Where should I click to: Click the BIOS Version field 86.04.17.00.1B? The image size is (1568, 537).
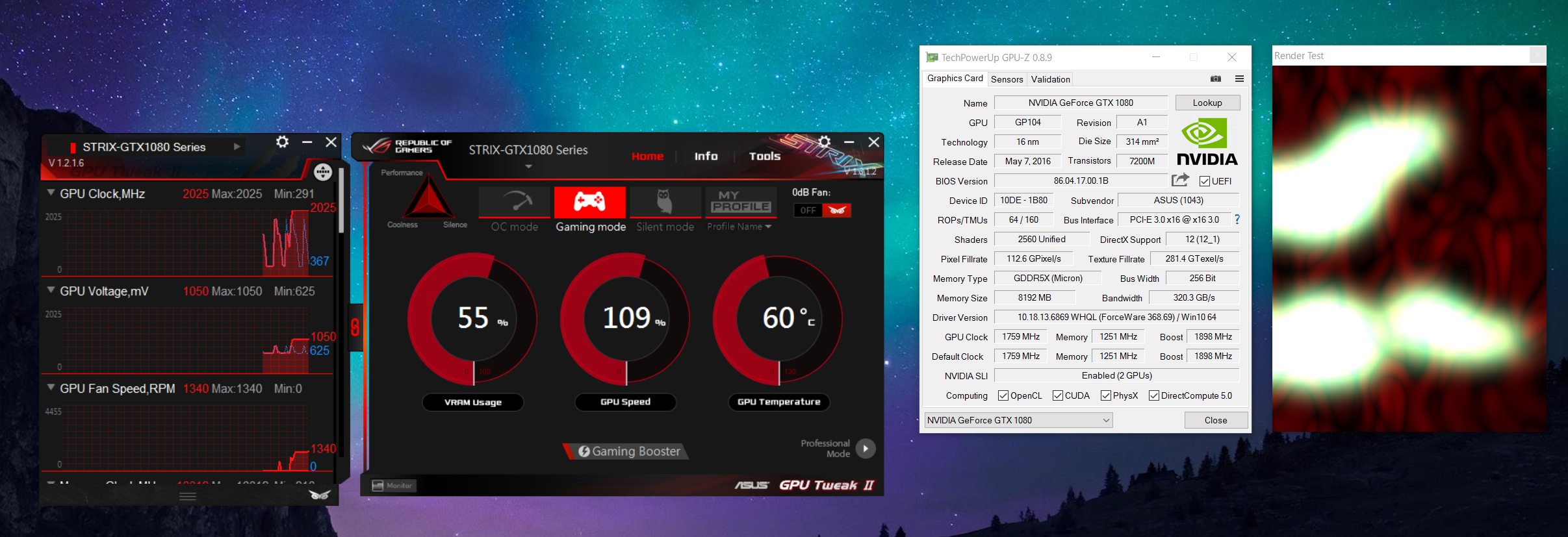point(1081,181)
